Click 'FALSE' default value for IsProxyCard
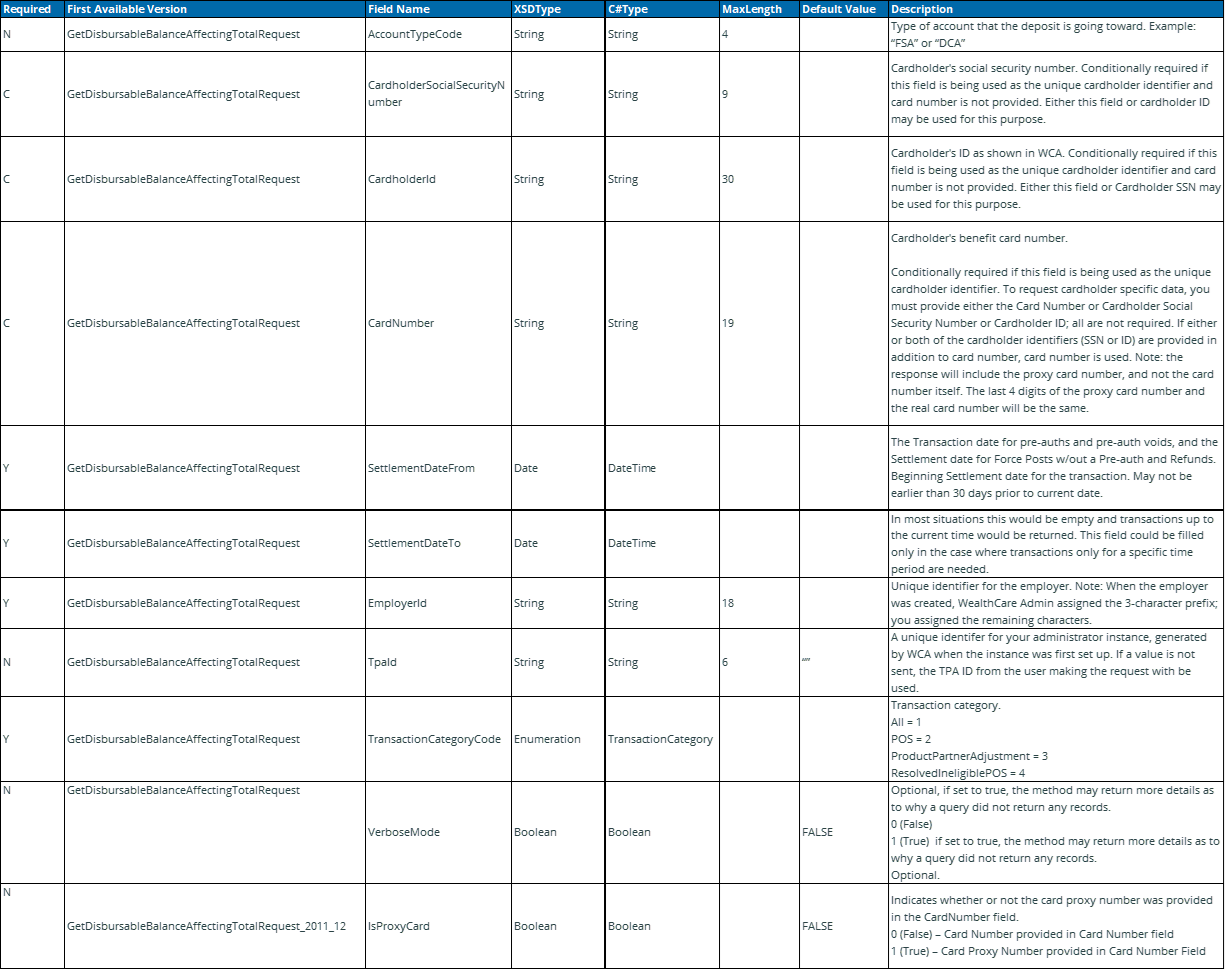1225x970 pixels. [843, 926]
